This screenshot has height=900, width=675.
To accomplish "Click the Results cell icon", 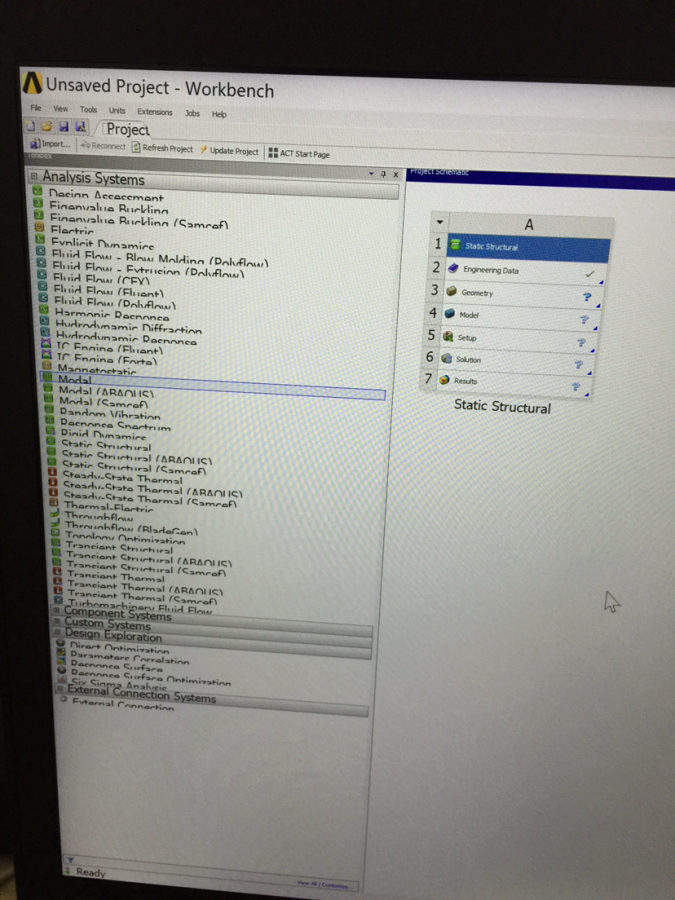I will click(444, 380).
